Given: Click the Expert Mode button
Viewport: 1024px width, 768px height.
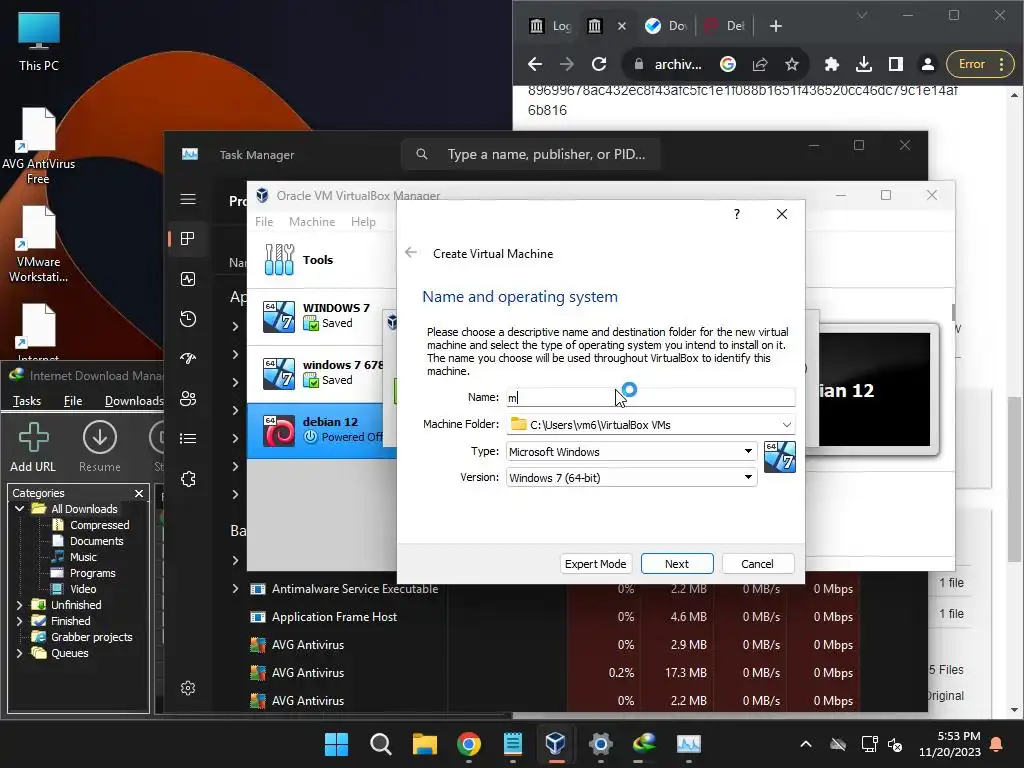Looking at the screenshot, I should [x=595, y=564].
